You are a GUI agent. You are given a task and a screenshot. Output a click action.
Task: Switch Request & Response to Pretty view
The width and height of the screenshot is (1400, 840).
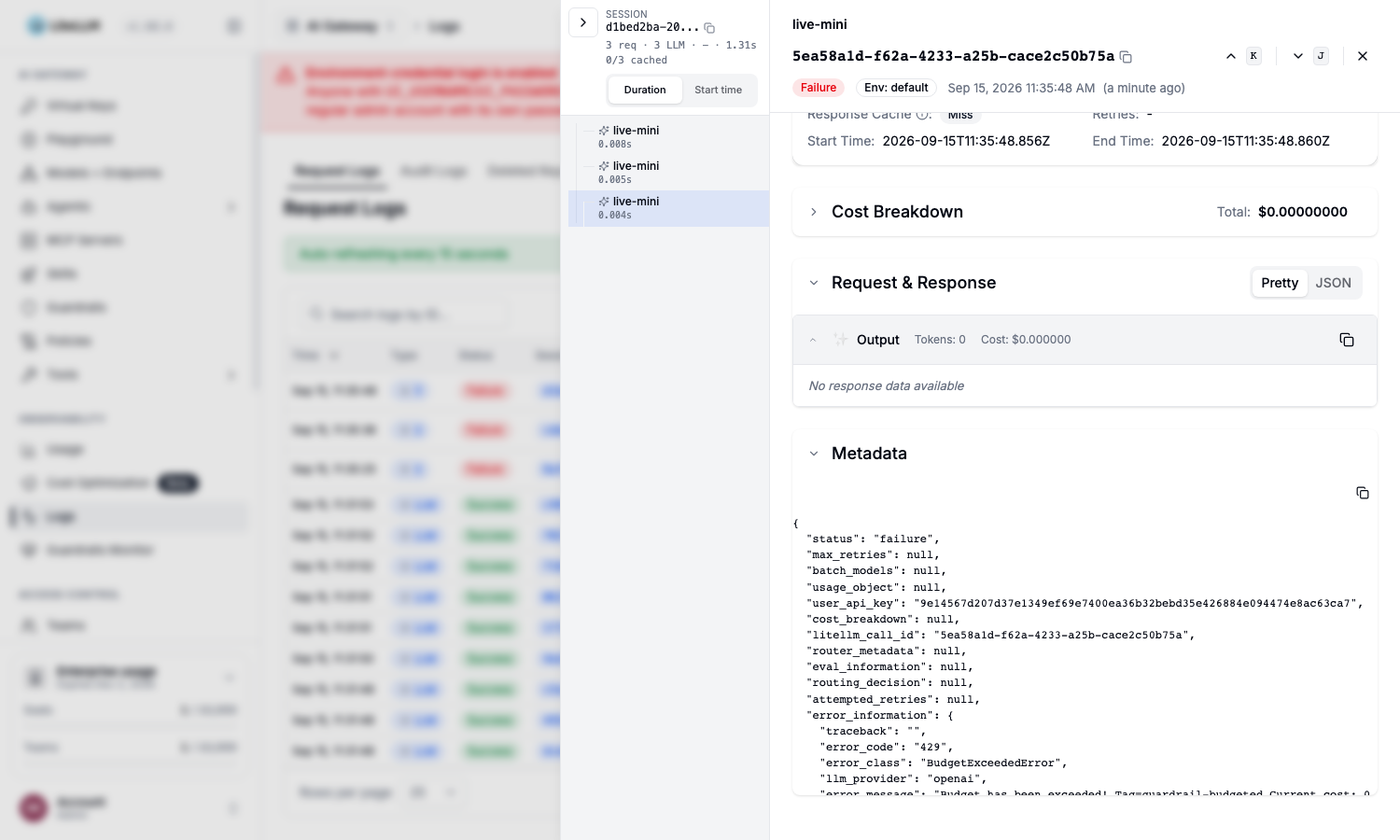[1280, 283]
